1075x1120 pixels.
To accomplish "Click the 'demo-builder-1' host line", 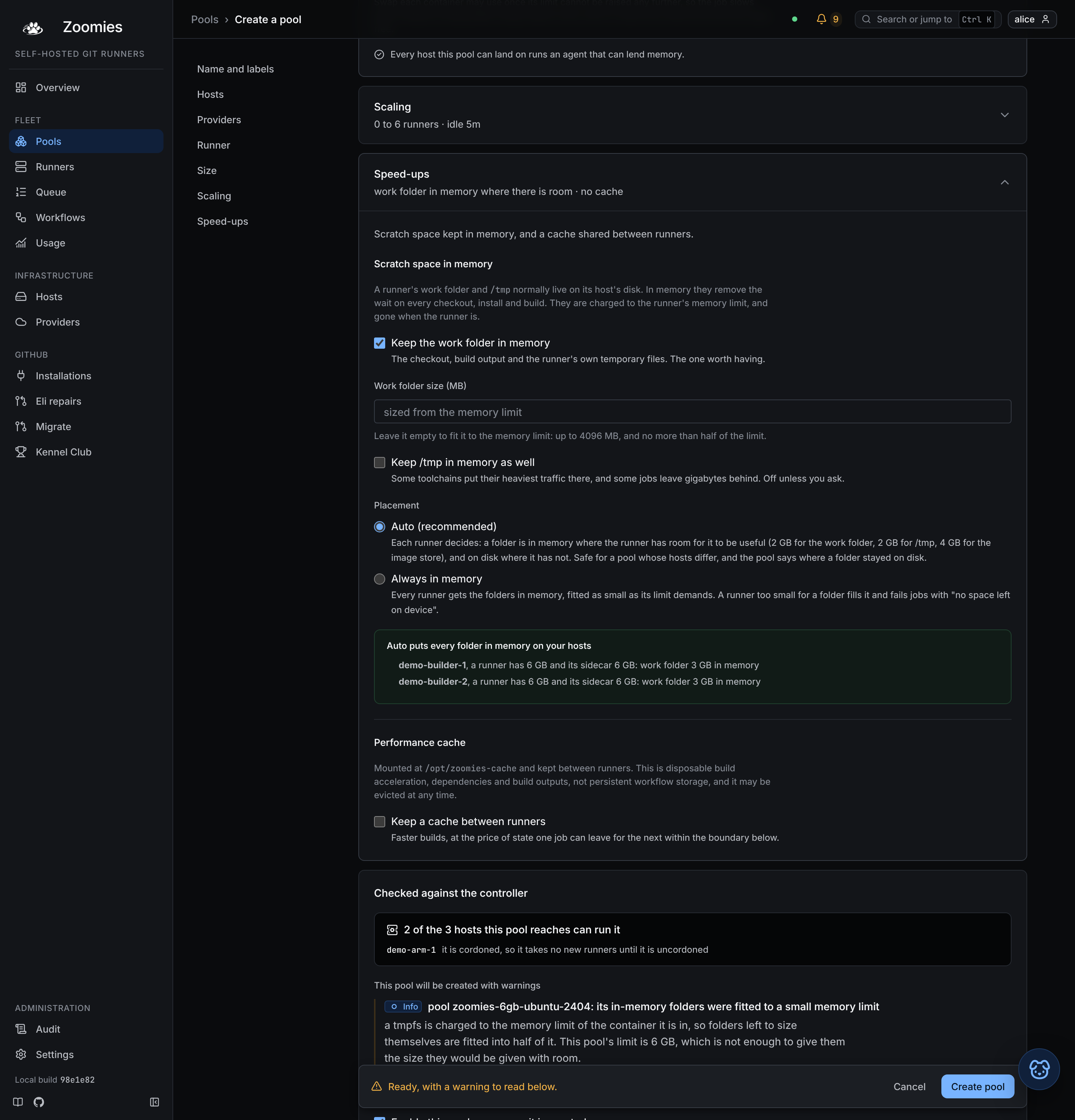I will click(x=579, y=665).
